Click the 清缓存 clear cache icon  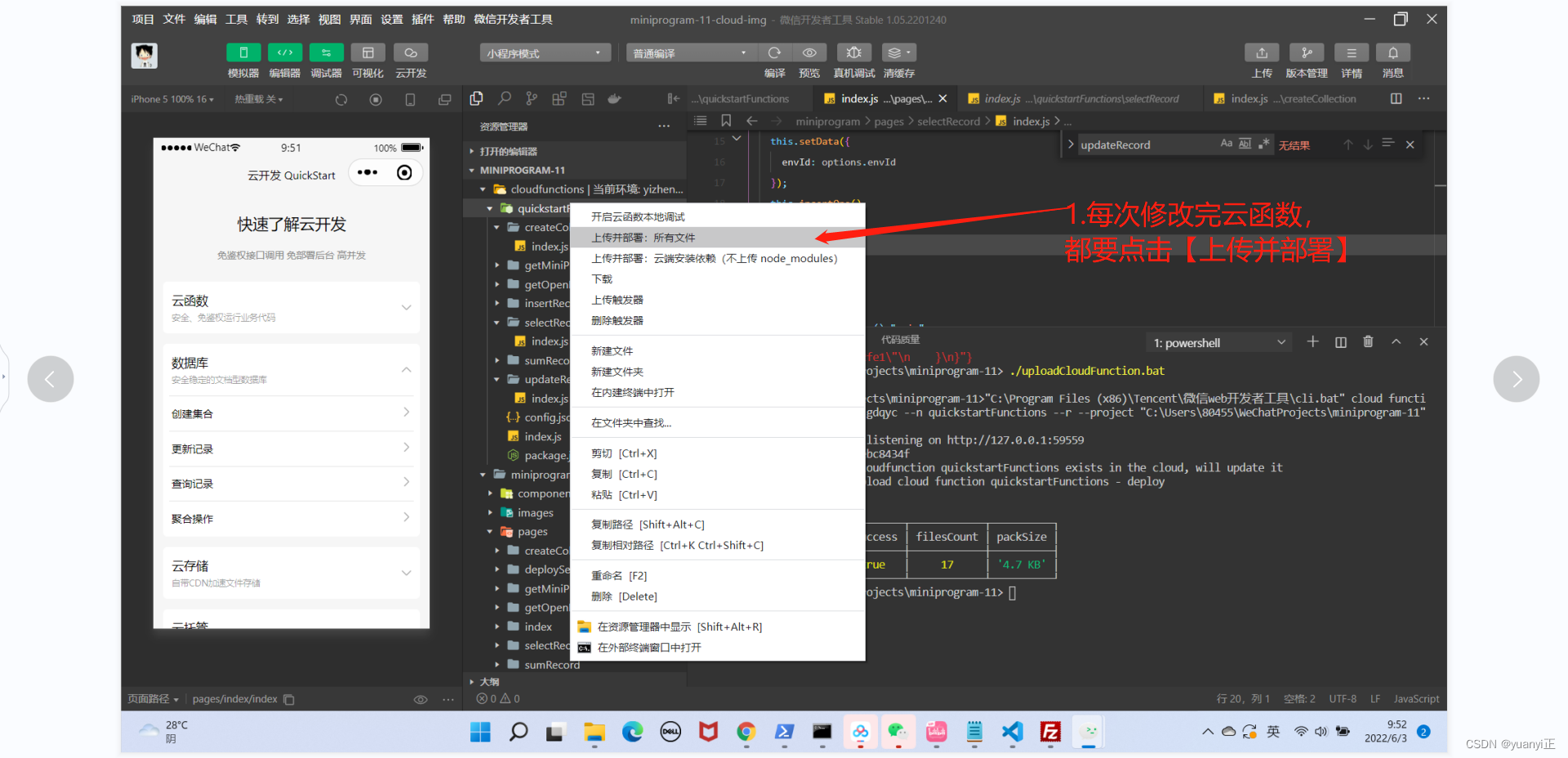(899, 53)
